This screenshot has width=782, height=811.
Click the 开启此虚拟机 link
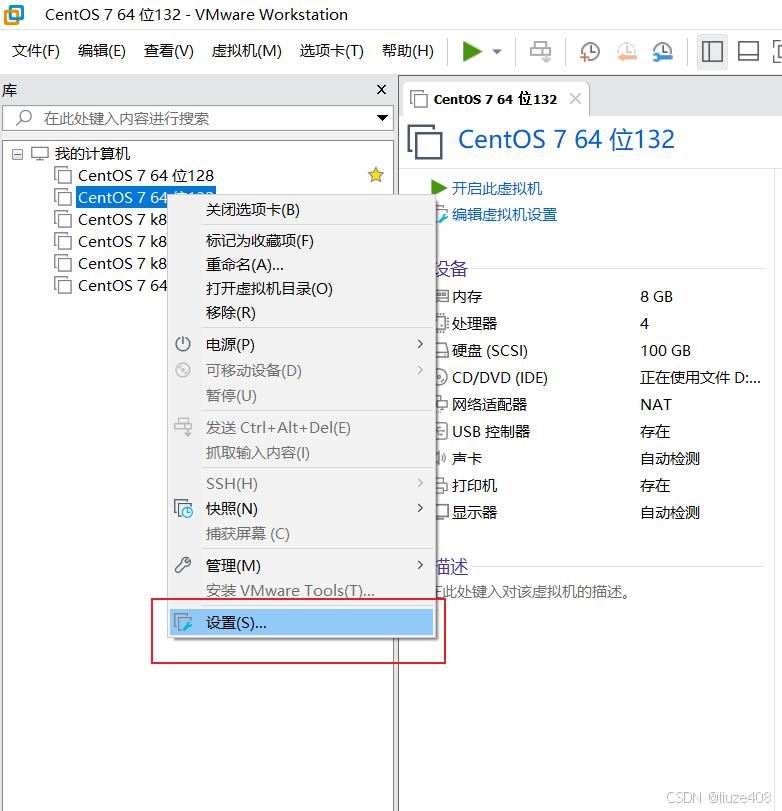[497, 189]
